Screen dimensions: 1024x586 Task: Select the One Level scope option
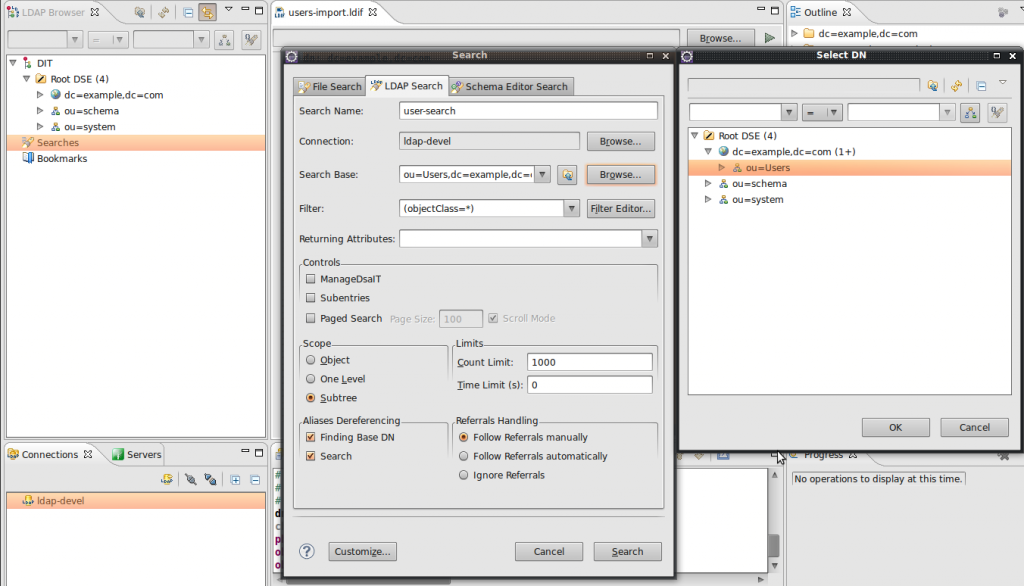[x=310, y=380]
